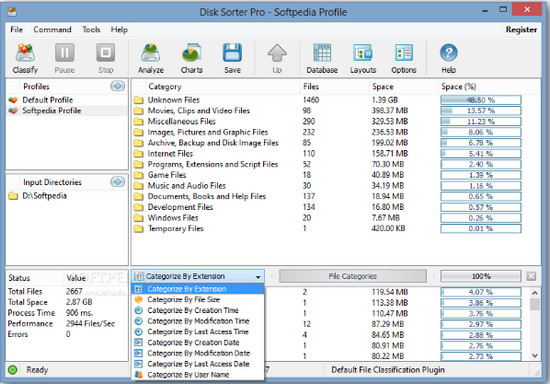Select Development Files row
The image size is (550, 384).
328,207
